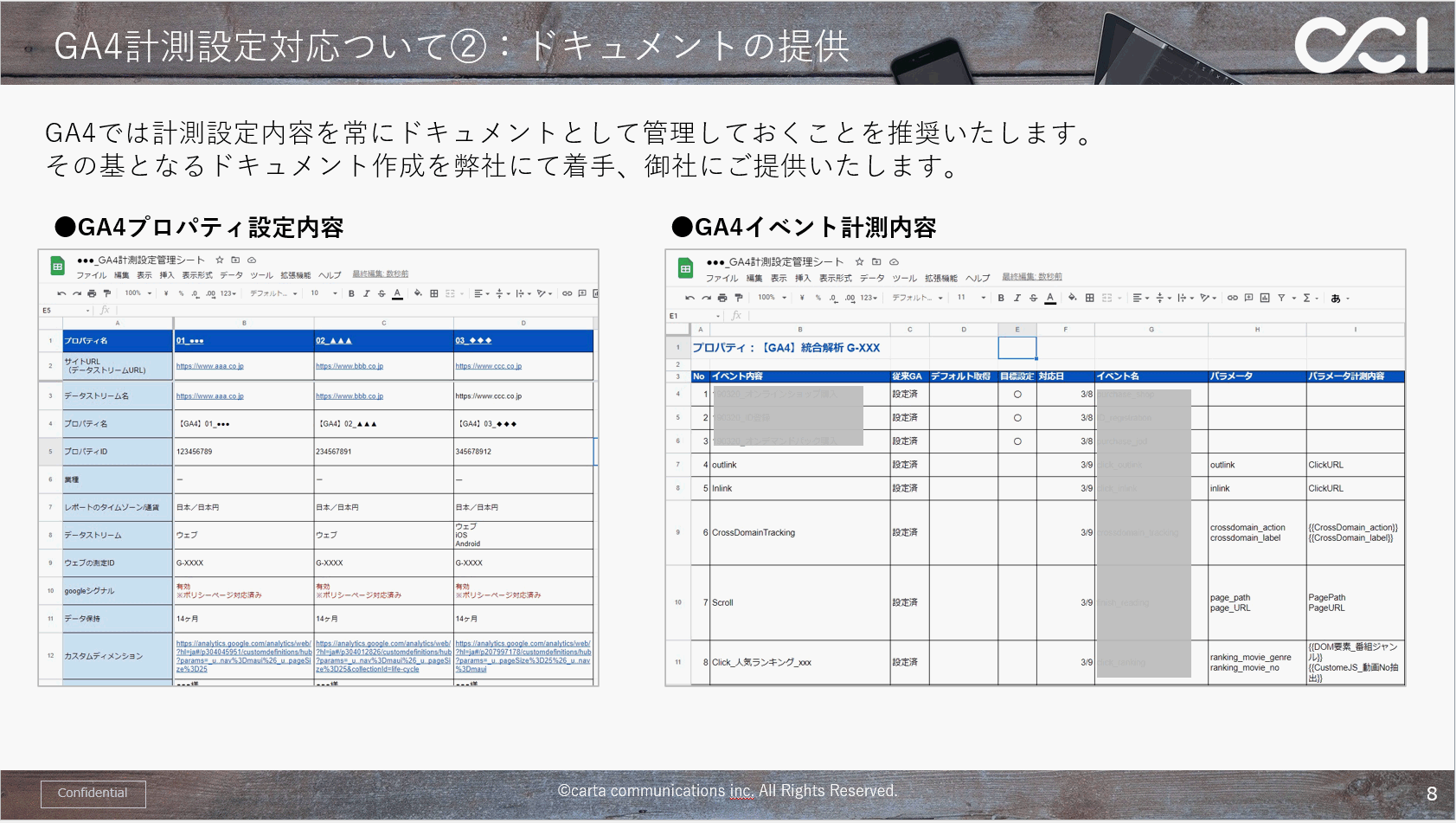Click the name box showing E5
Viewport: 1456px width, 823px height.
(65, 310)
